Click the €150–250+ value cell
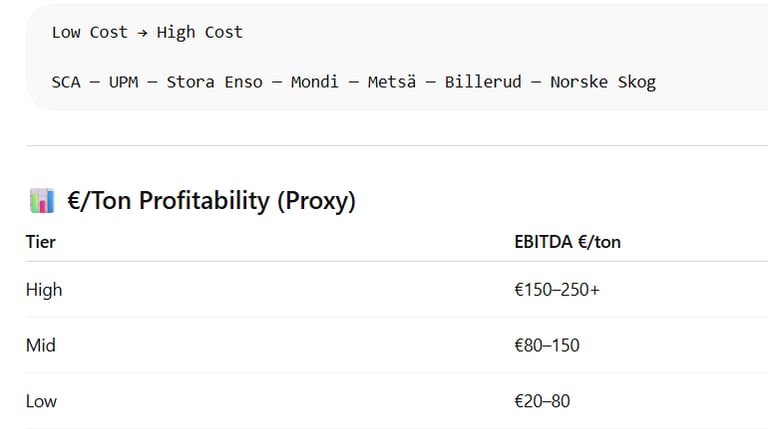The width and height of the screenshot is (768, 429). tap(557, 290)
